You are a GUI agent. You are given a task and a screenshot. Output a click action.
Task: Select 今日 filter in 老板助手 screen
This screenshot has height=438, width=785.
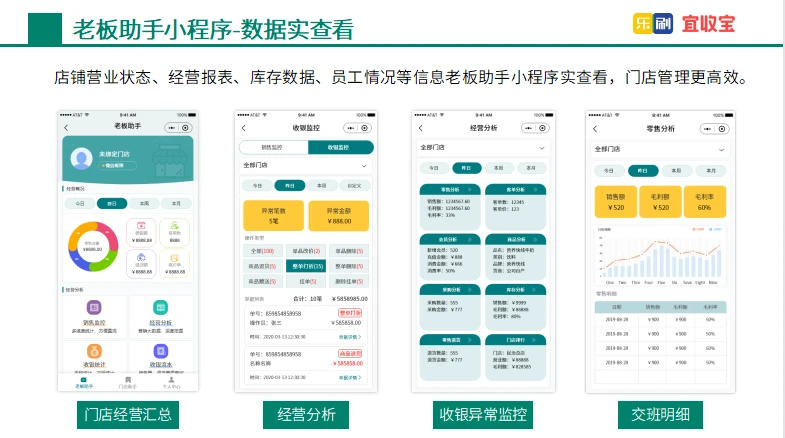[x=79, y=203]
